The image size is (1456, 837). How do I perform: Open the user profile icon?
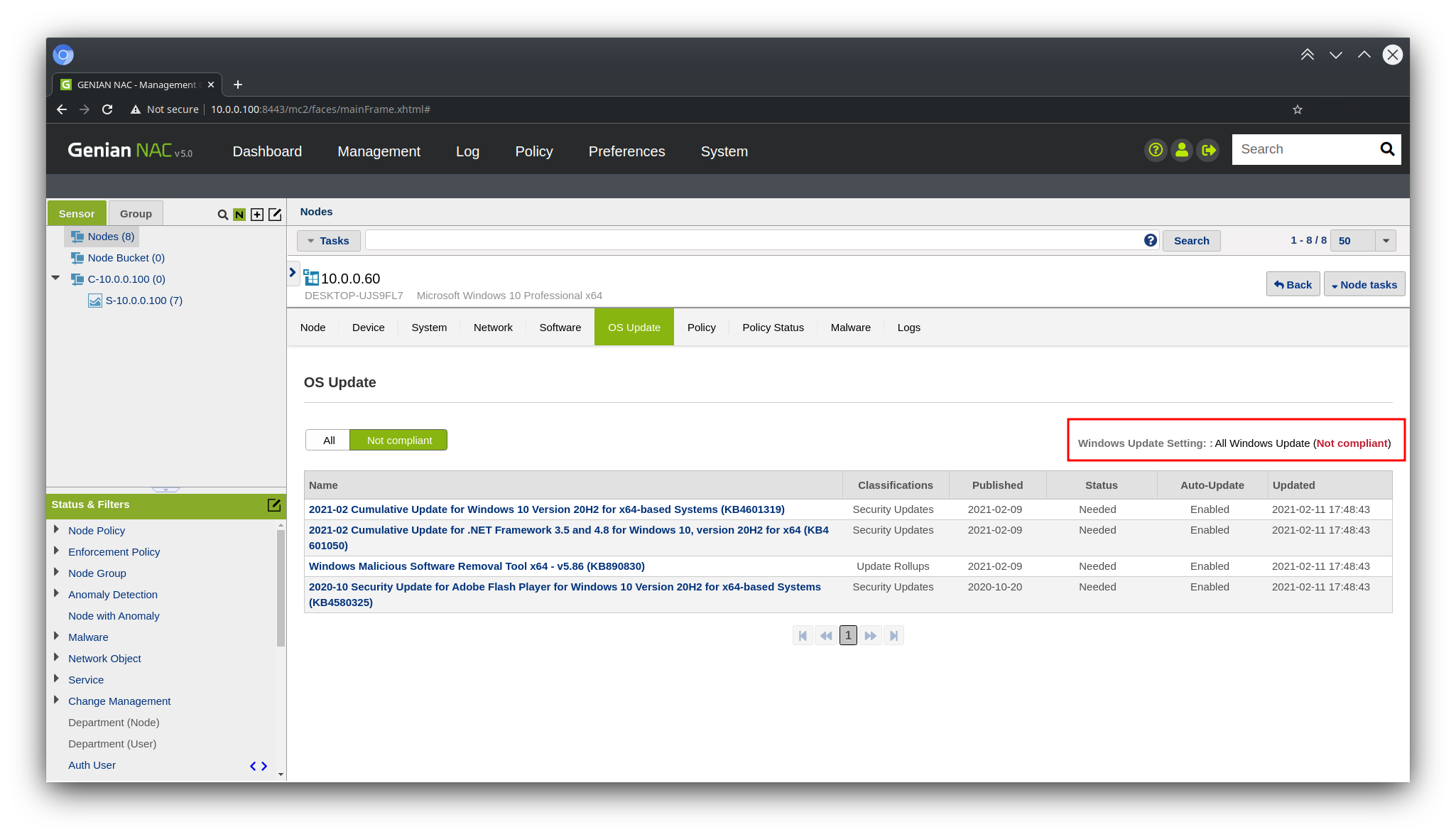click(x=1182, y=150)
